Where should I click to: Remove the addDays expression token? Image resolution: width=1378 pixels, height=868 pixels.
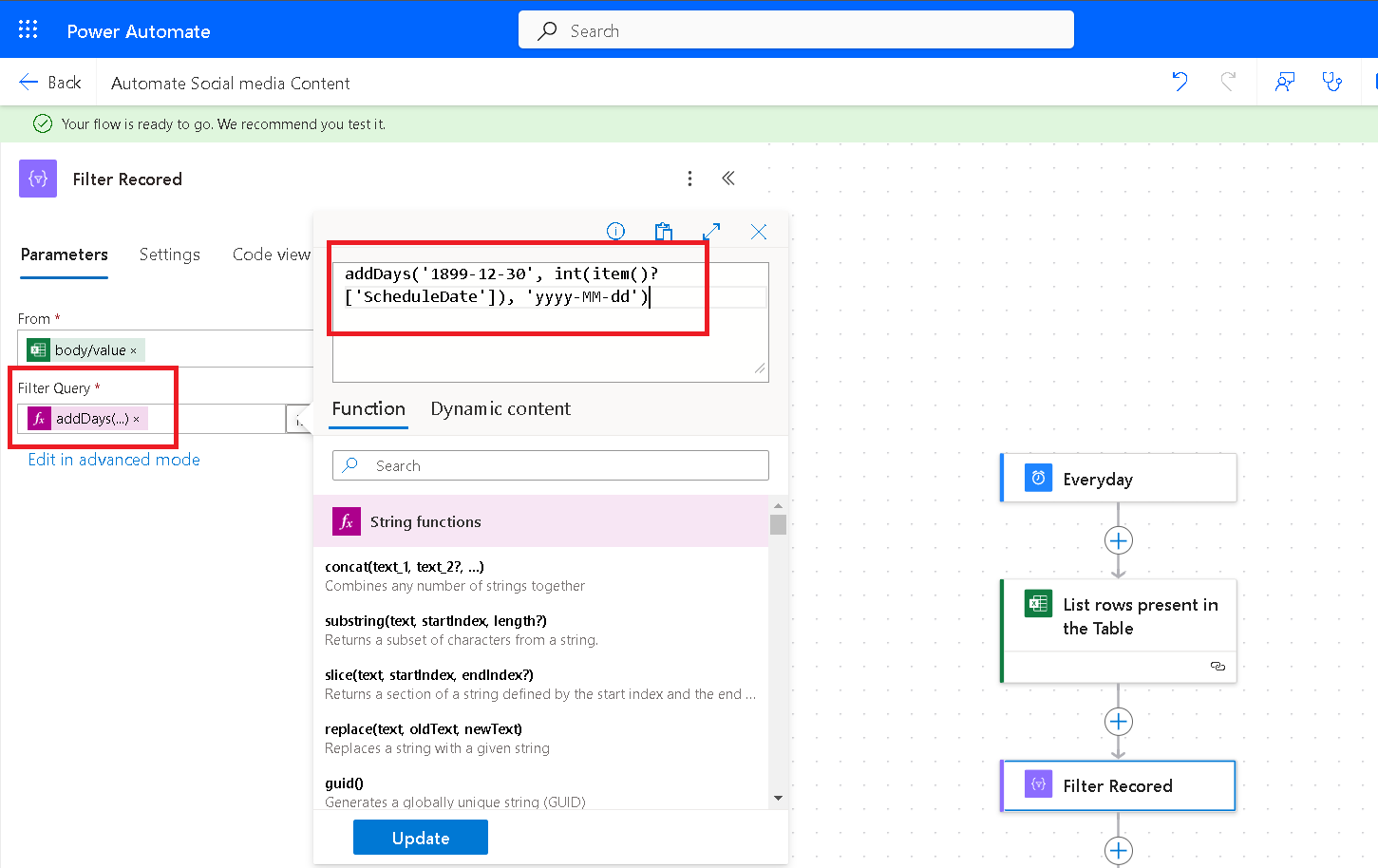137,419
